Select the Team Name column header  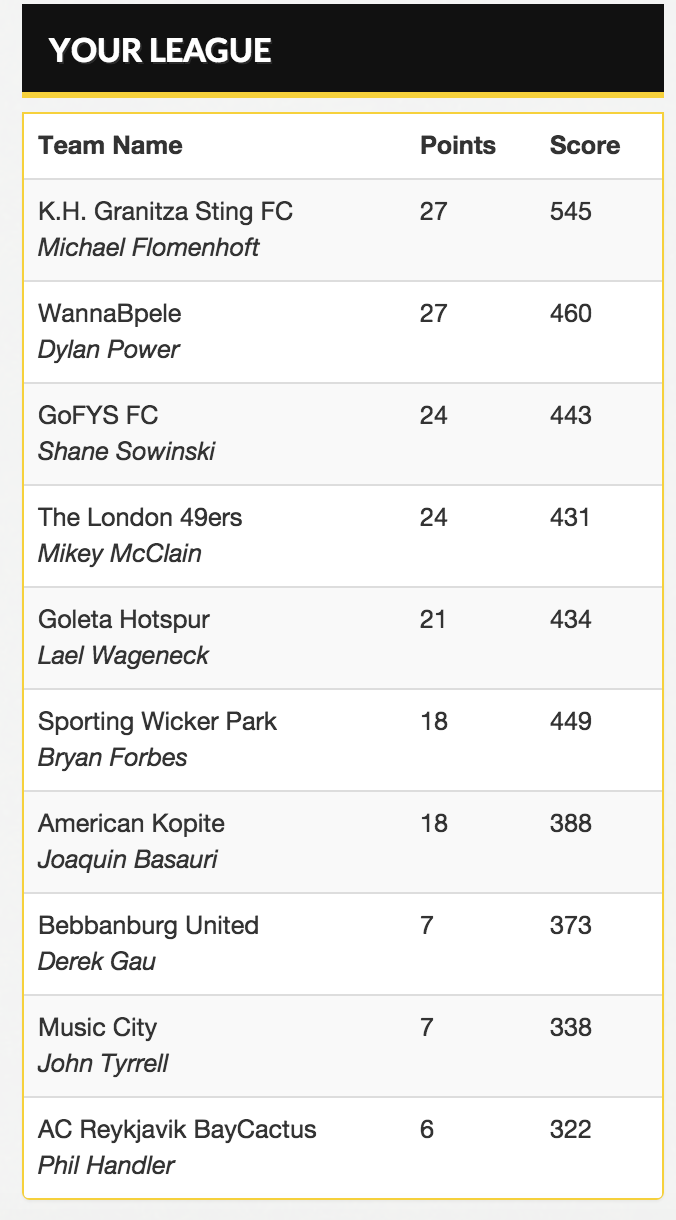tap(110, 145)
